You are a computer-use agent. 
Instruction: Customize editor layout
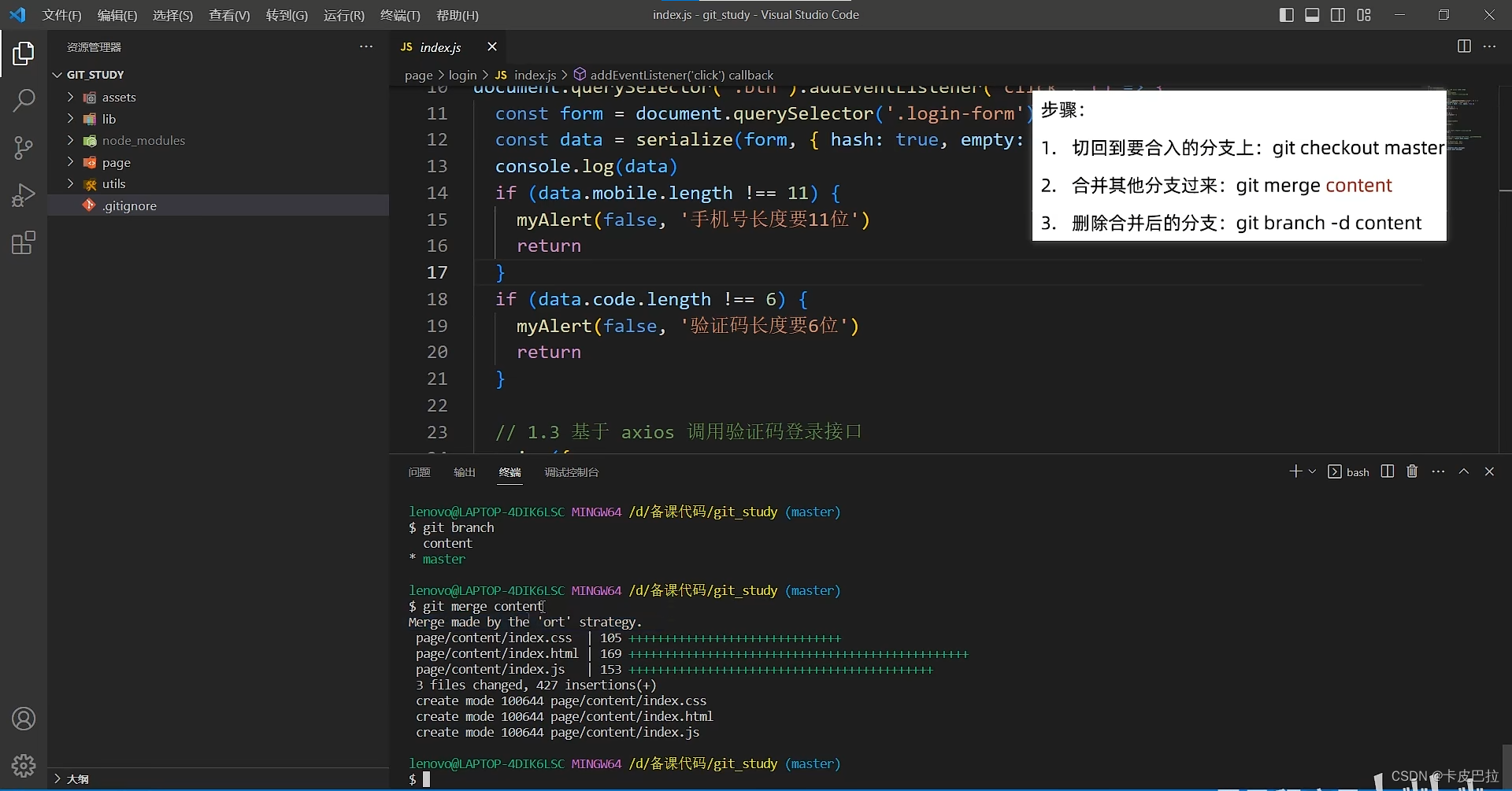(x=1364, y=15)
